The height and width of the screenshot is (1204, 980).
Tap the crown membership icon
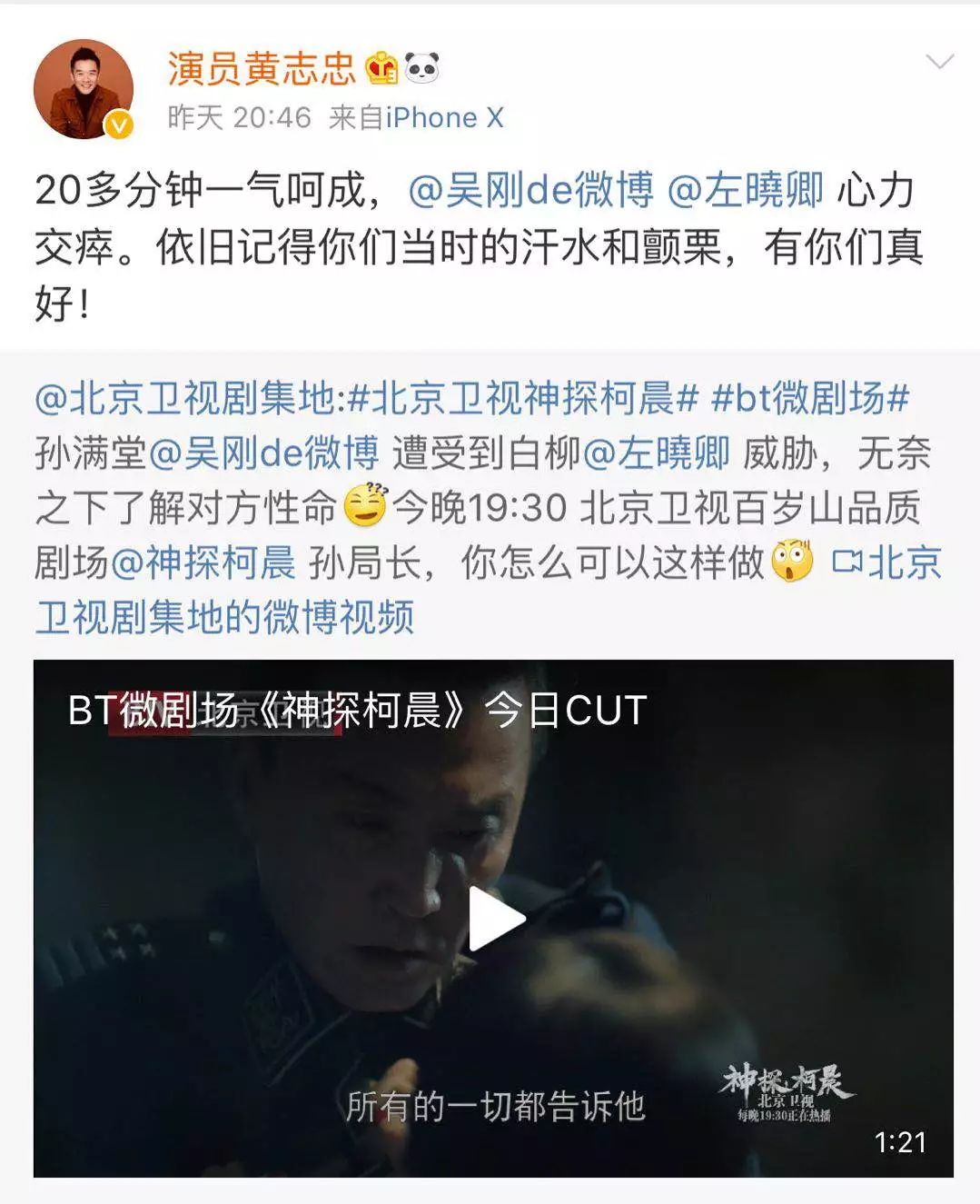pyautogui.click(x=382, y=68)
